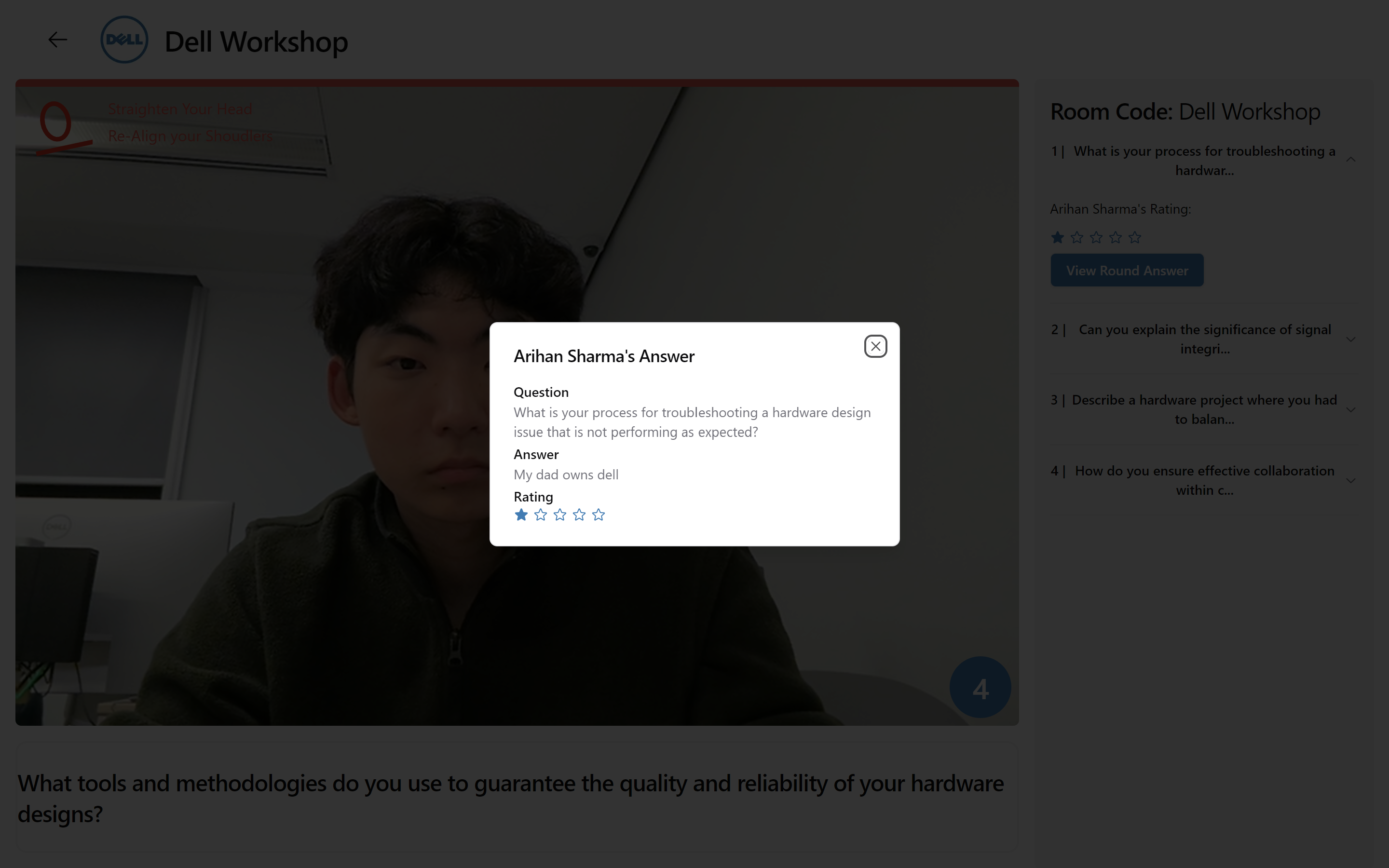The height and width of the screenshot is (868, 1389).
Task: Close Arihan Sharma's Answer dialog
Action: click(875, 346)
